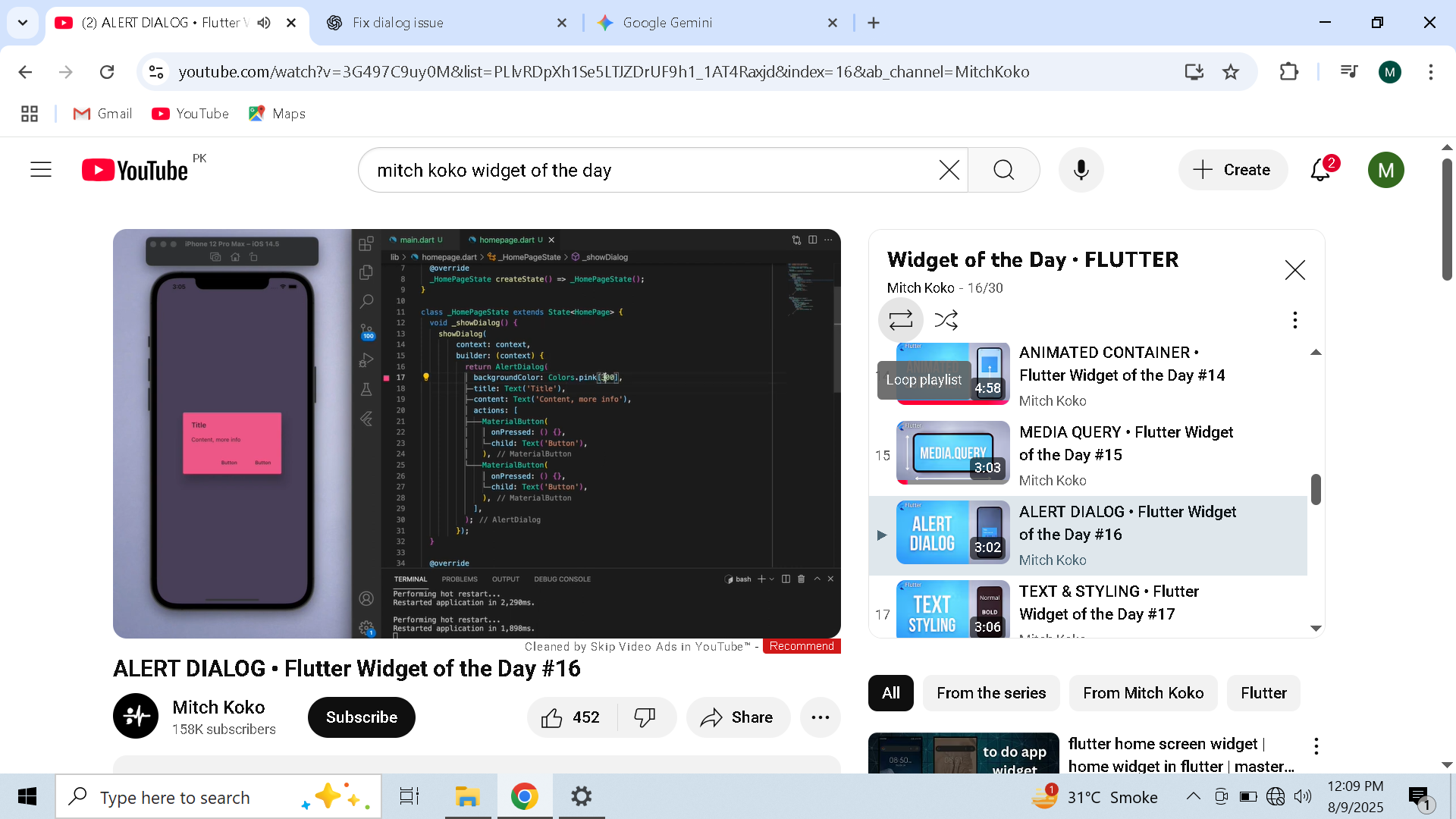Go forward in browser history
1456x819 pixels.
pyautogui.click(x=66, y=72)
